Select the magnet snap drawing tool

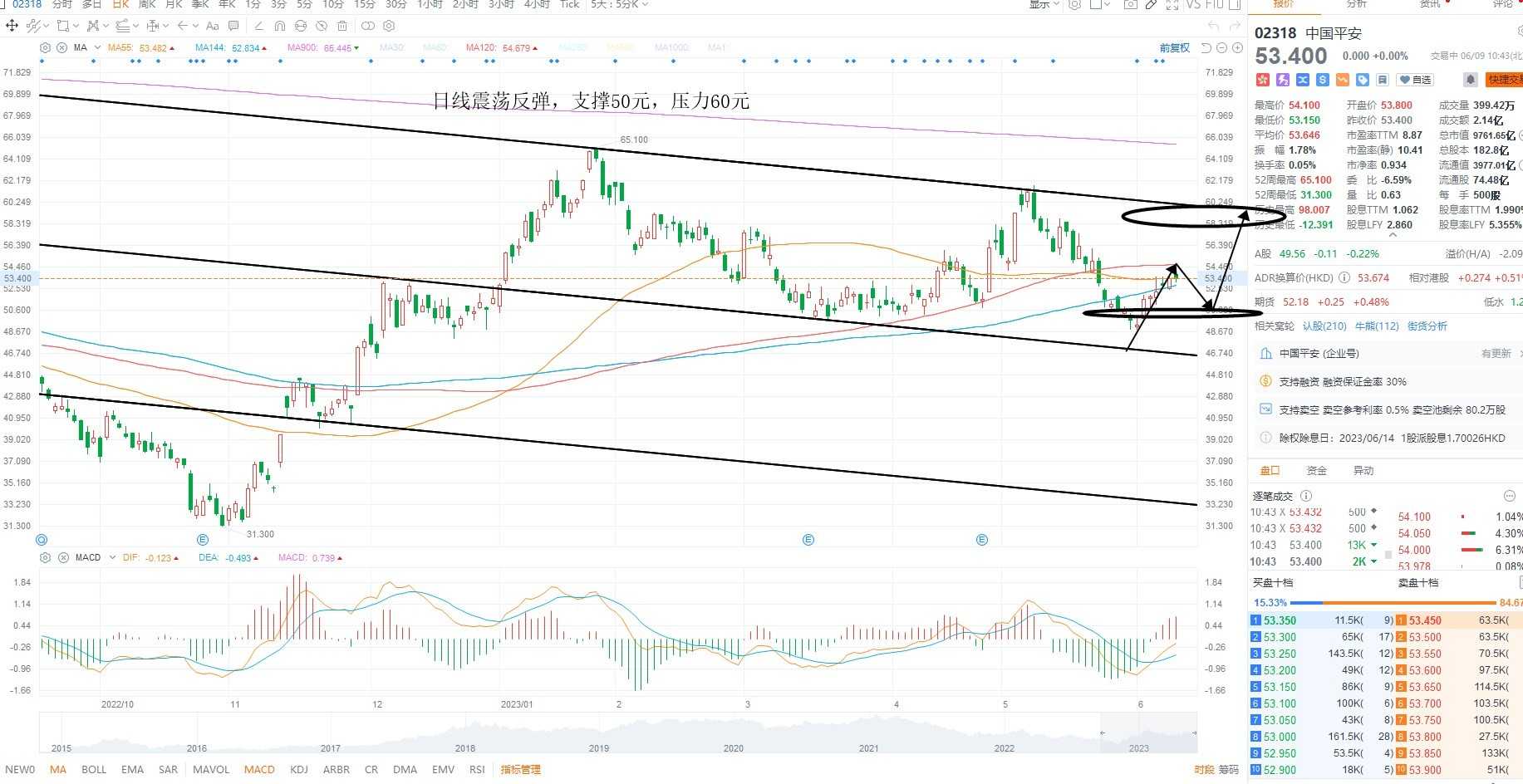(x=279, y=26)
